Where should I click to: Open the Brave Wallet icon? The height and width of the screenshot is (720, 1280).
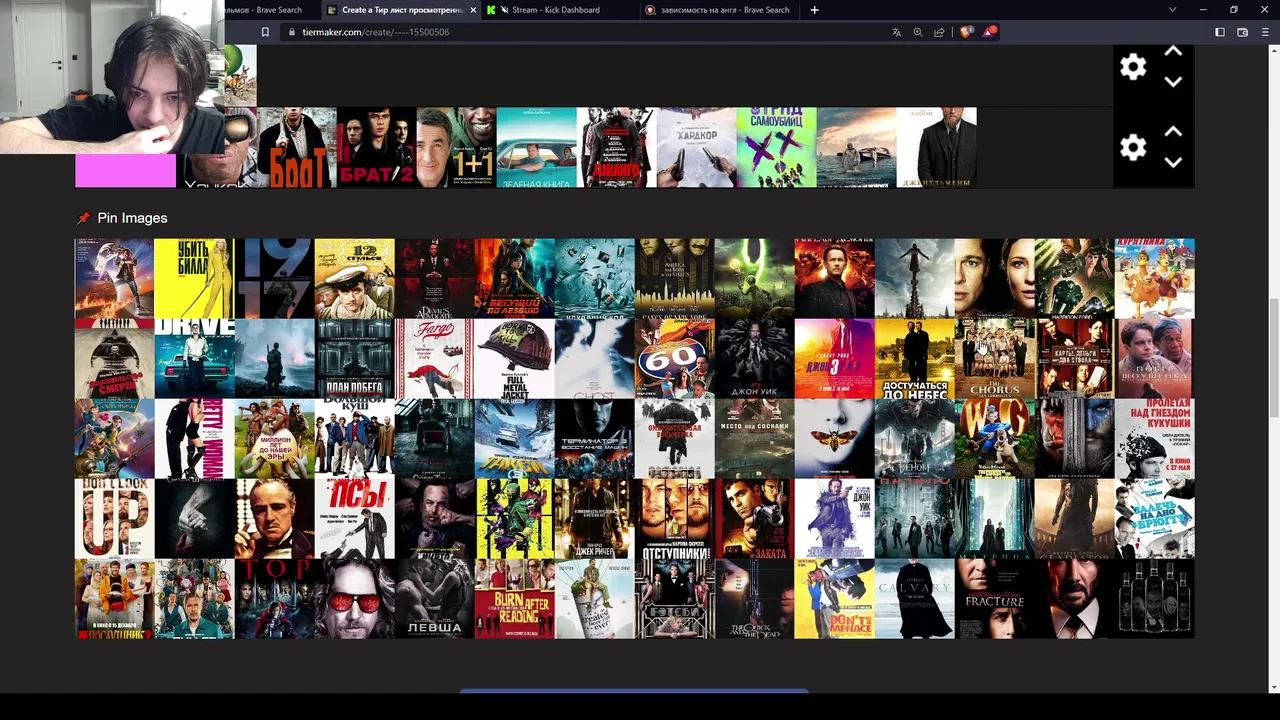[1243, 32]
